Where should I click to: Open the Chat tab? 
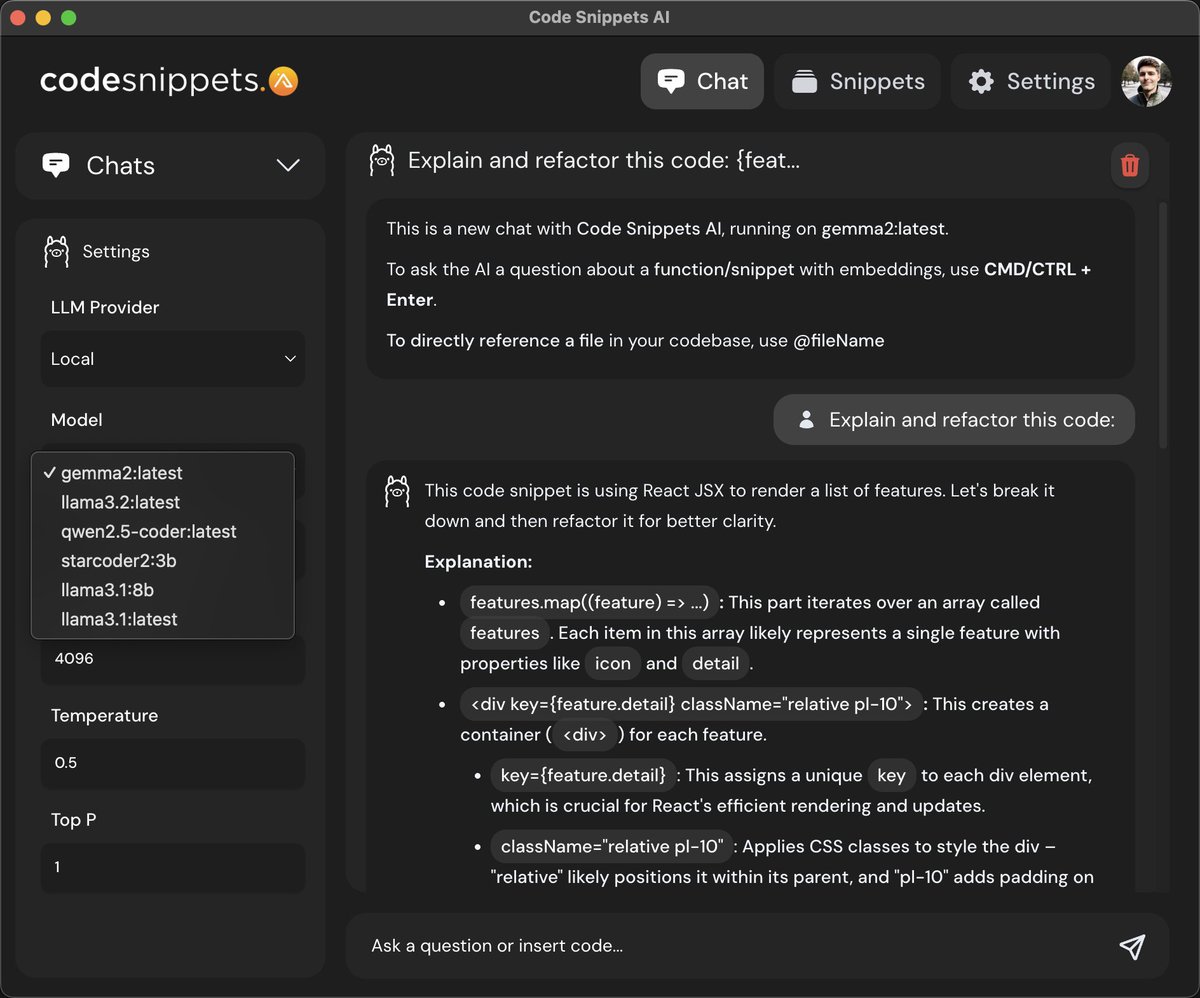[702, 81]
